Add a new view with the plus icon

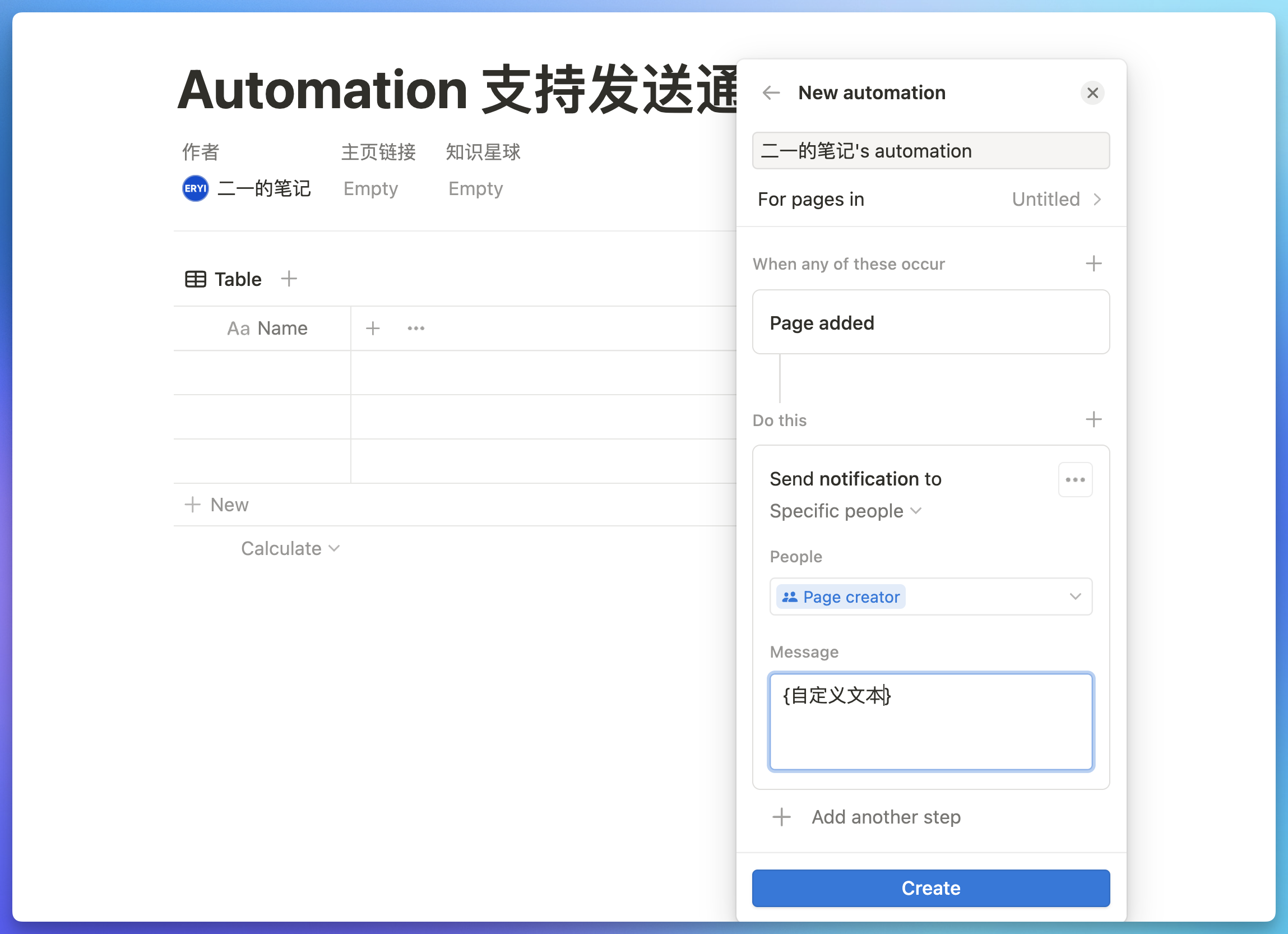(289, 279)
